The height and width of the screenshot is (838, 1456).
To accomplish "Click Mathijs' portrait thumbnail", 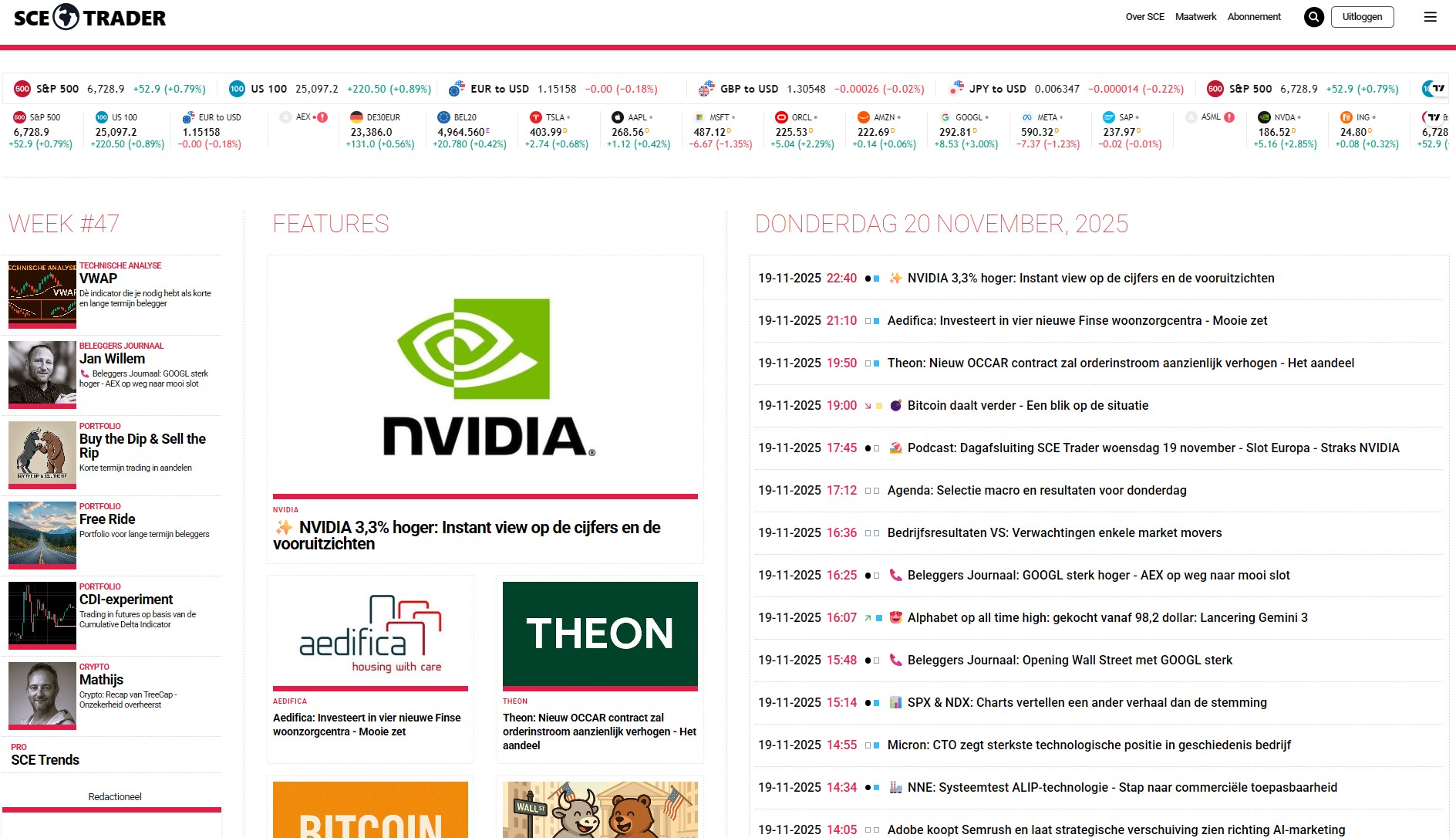I will [42, 695].
